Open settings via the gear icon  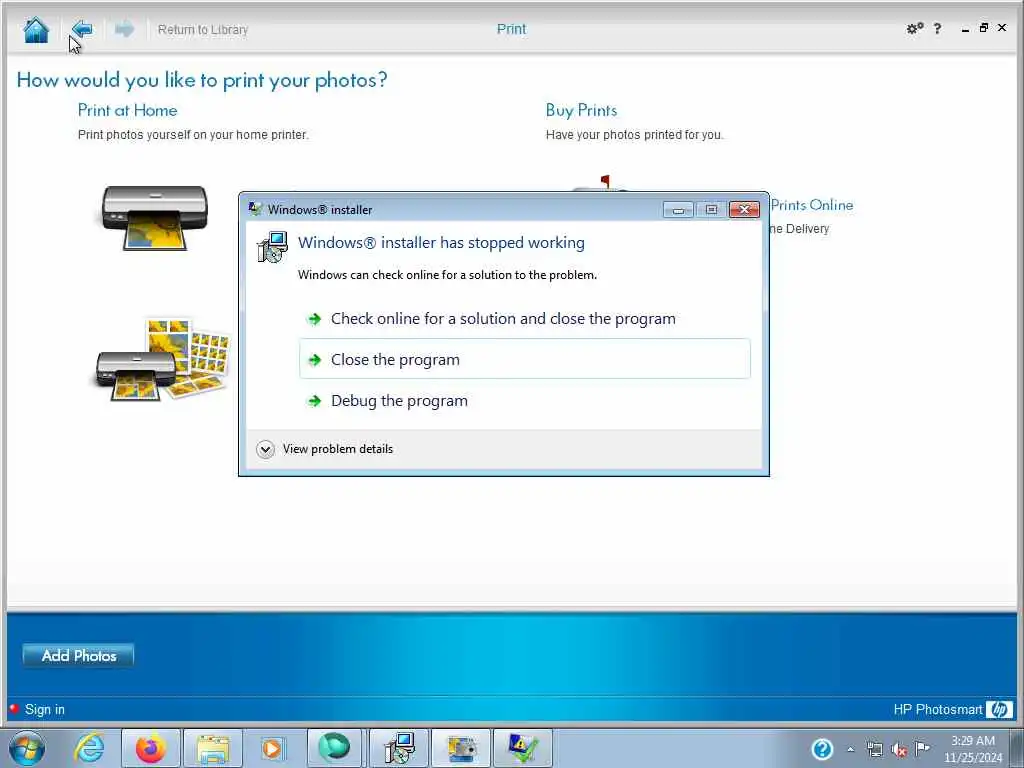point(915,28)
